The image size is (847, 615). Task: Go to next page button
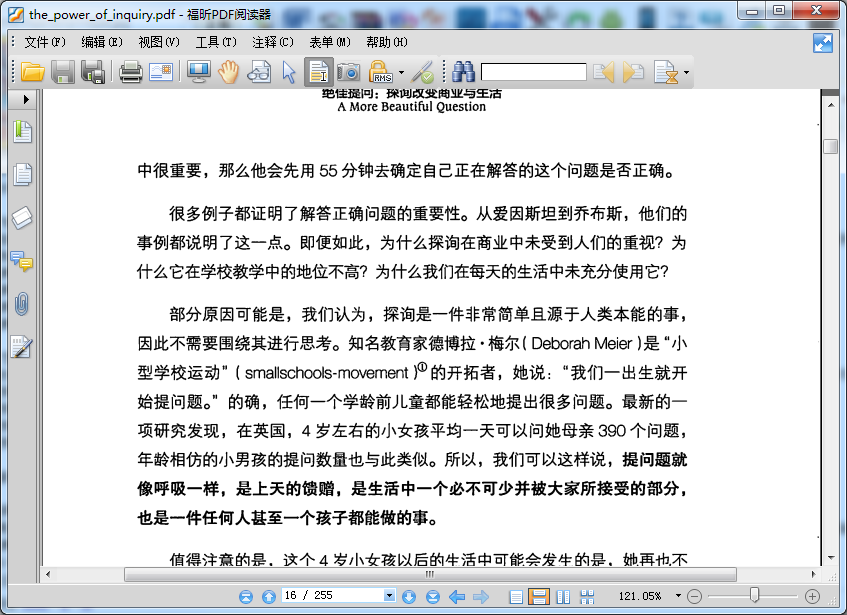409,596
